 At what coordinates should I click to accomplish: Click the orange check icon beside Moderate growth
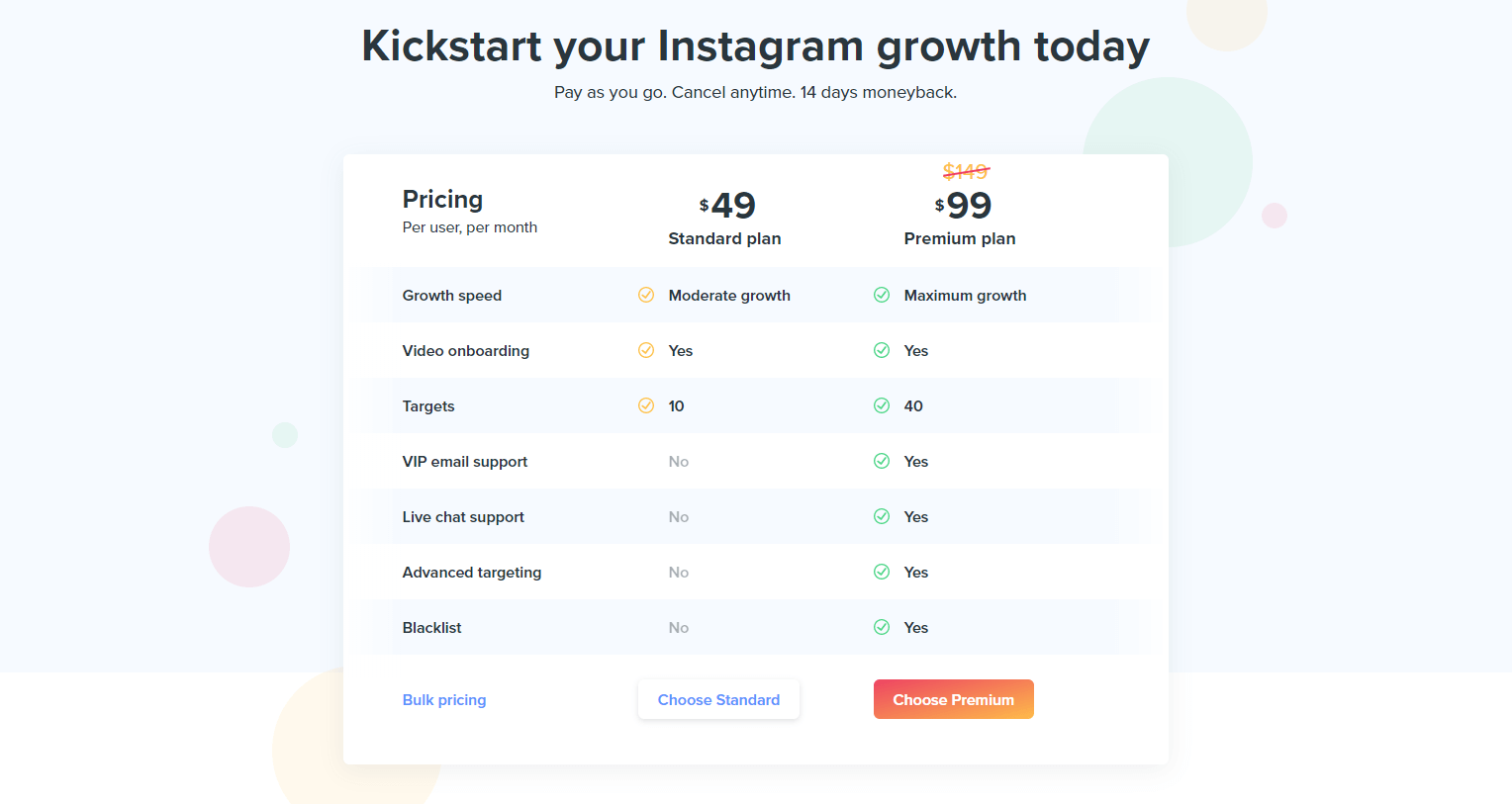pos(646,295)
